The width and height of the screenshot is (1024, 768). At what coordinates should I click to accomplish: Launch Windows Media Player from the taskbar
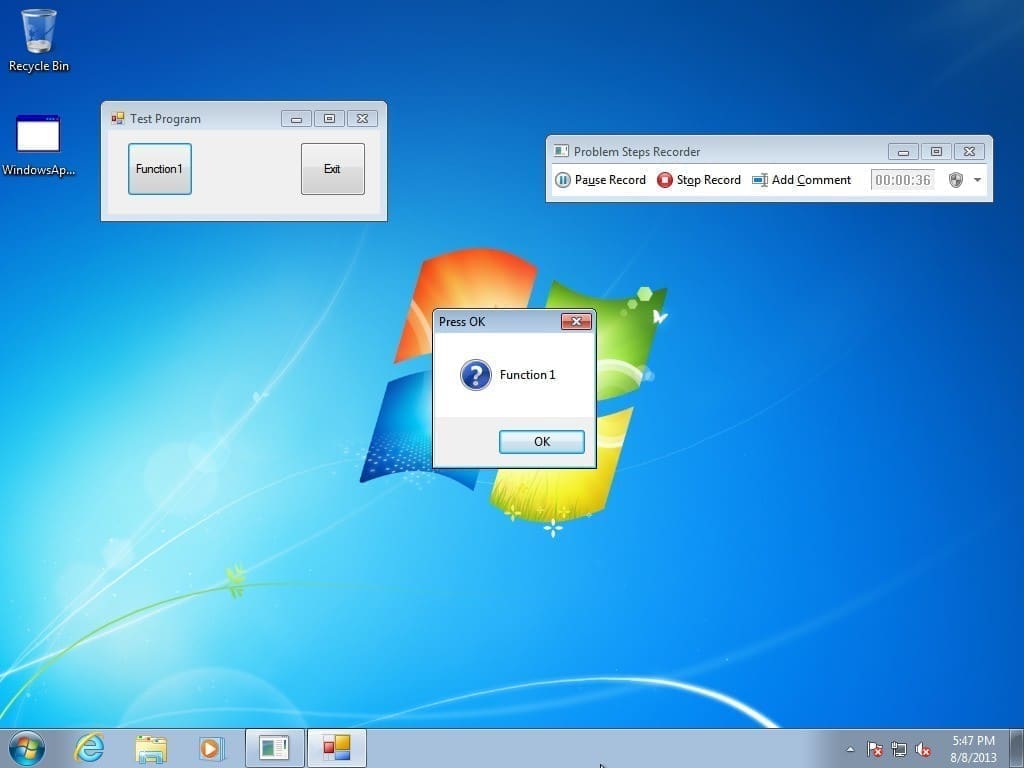pos(211,748)
